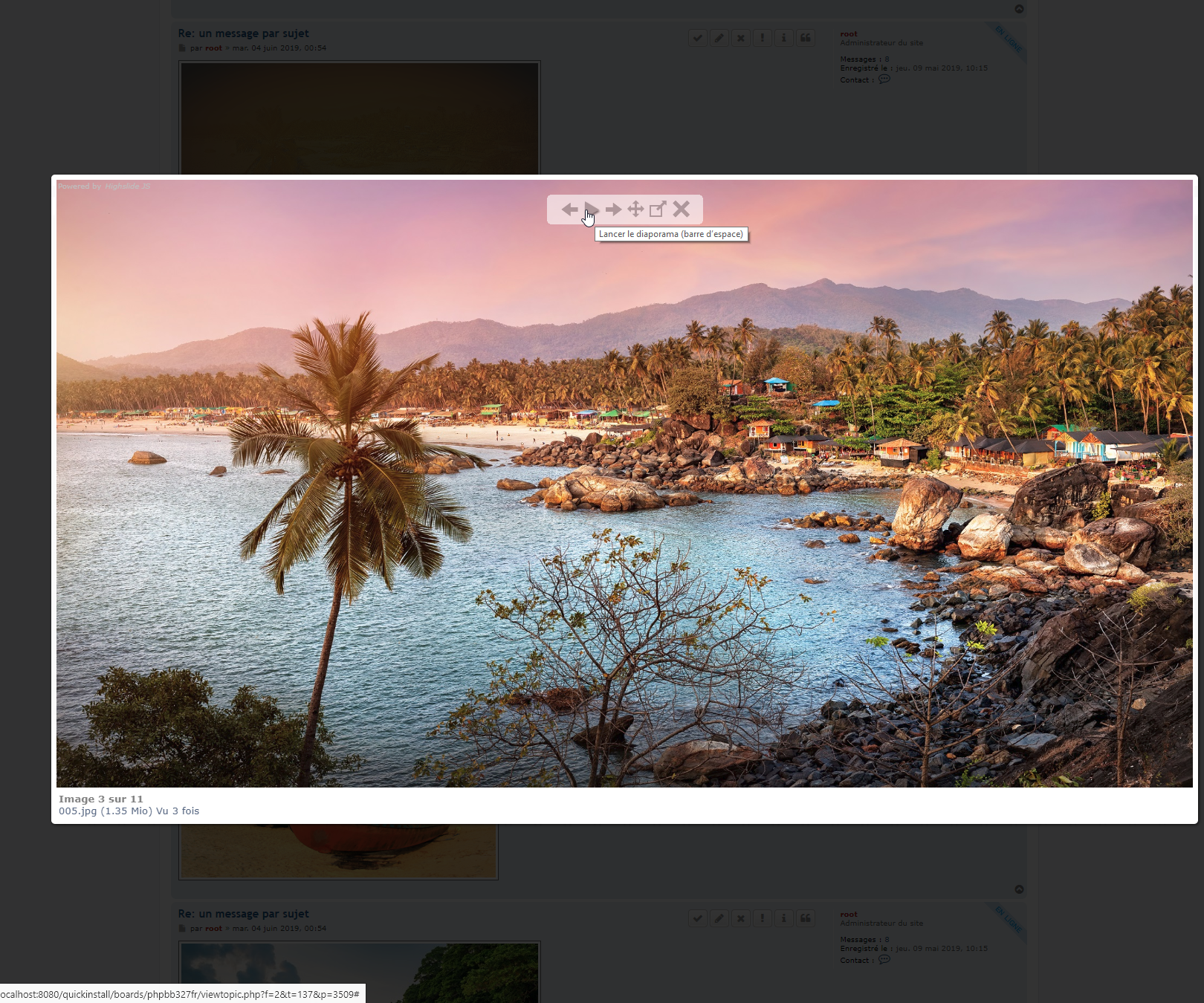
Task: Open the top post's information icon
Action: tap(784, 38)
